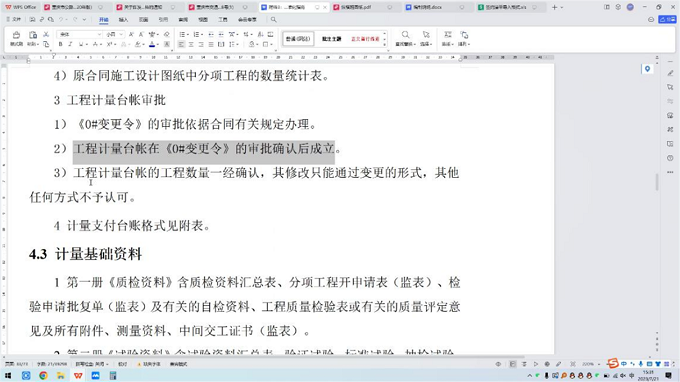Select align left paragraph button
Viewport: 680px width, 382px height.
click(181, 44)
